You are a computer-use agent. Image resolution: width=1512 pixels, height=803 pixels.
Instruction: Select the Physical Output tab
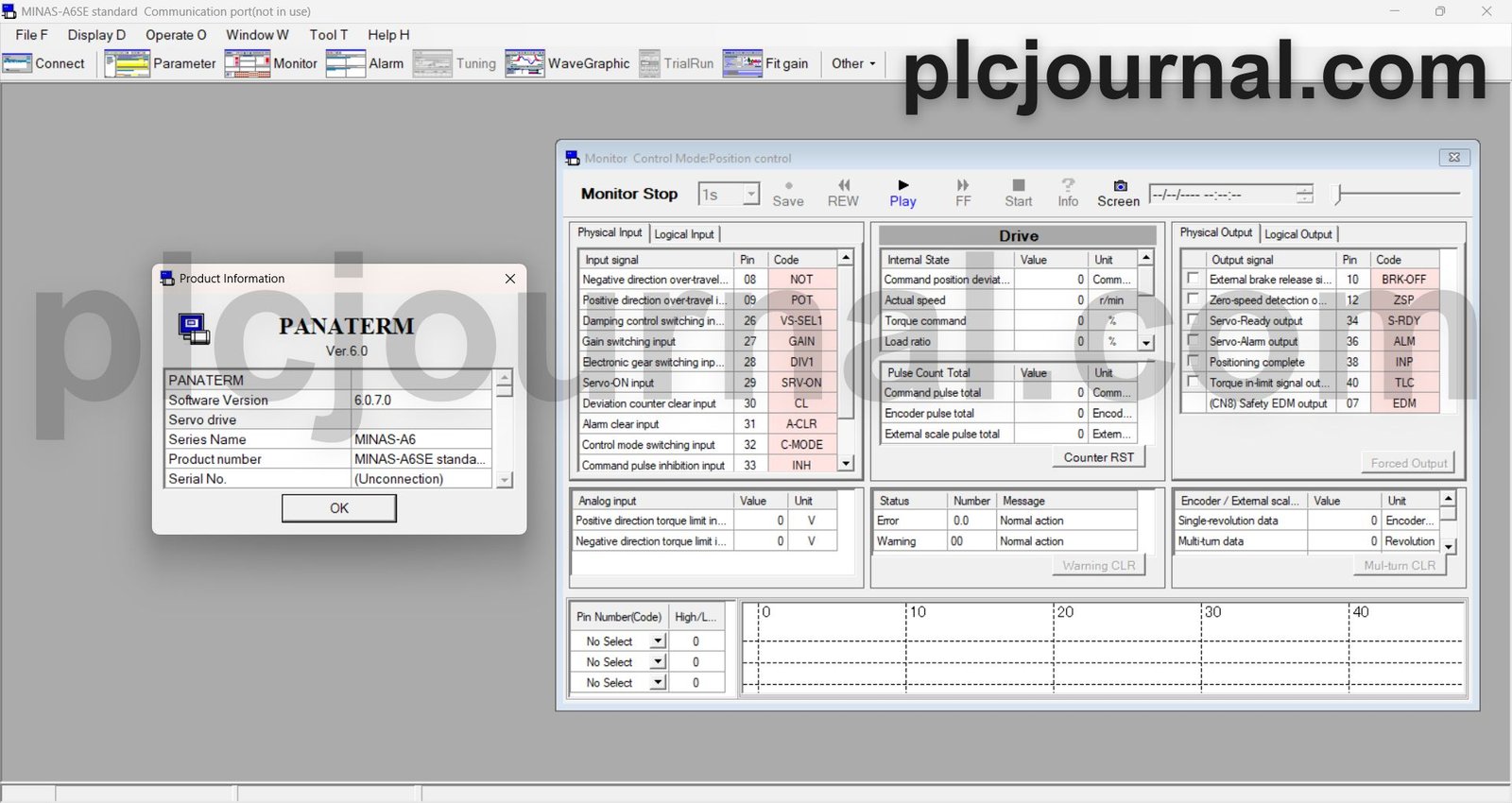point(1216,232)
